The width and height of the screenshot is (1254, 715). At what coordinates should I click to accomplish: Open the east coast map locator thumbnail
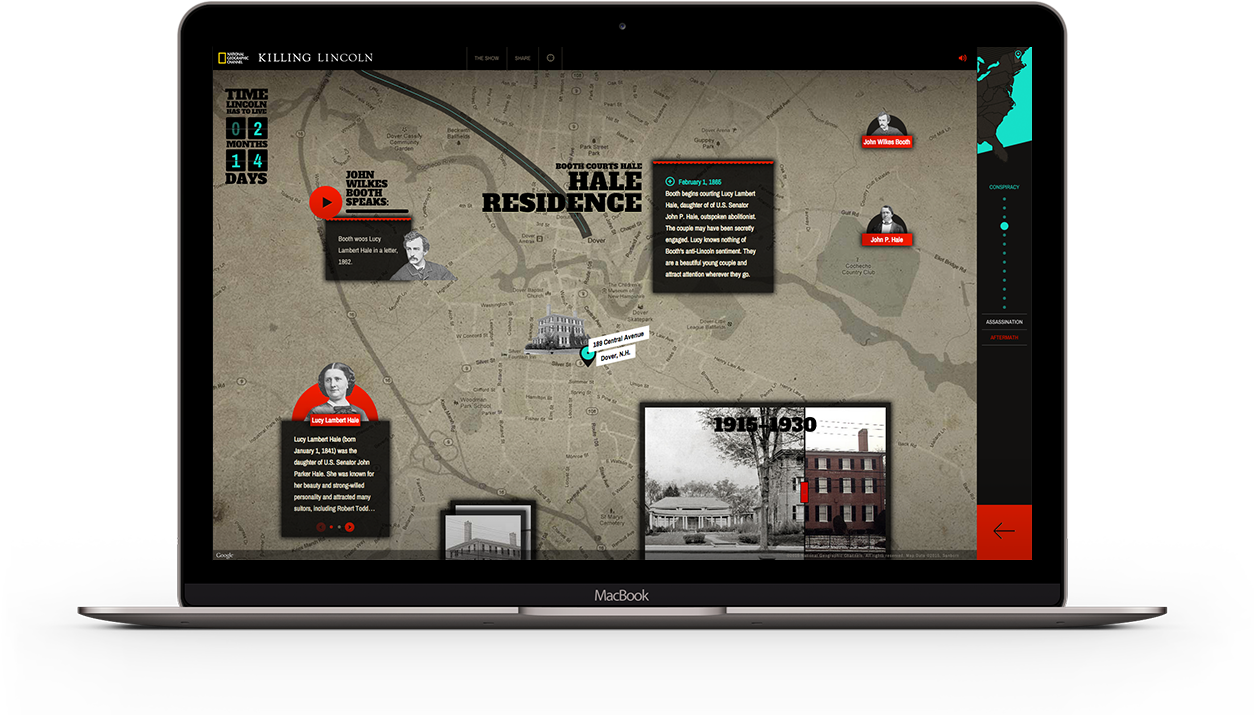[1005, 100]
